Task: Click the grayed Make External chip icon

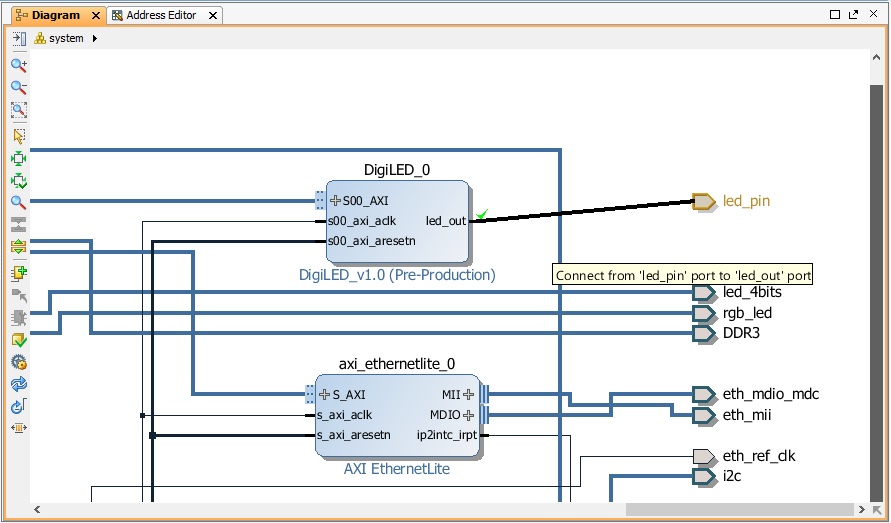Action: tap(19, 317)
